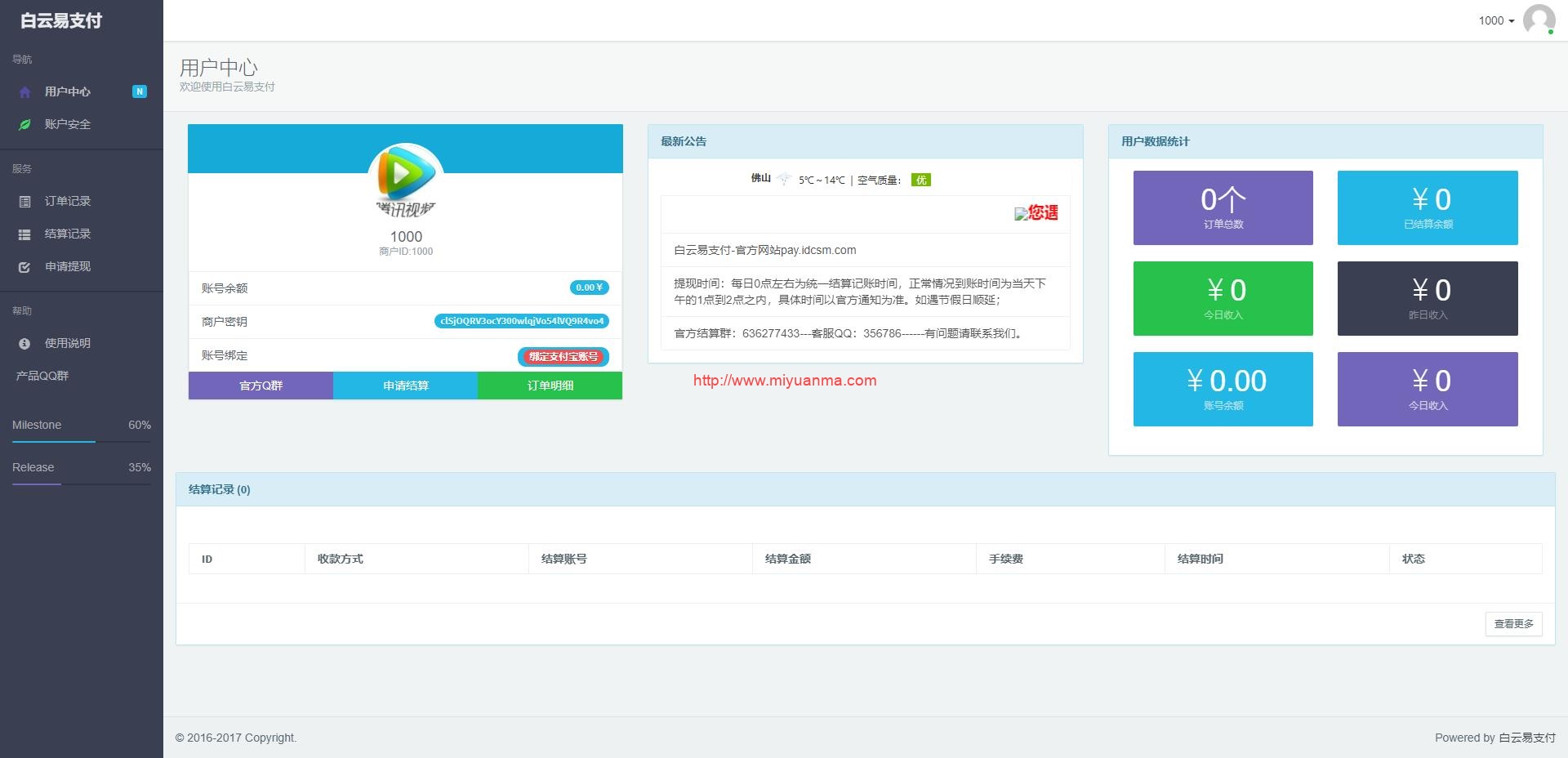Click the list icon beside 订单记录
The width and height of the screenshot is (1568, 758).
(24, 202)
